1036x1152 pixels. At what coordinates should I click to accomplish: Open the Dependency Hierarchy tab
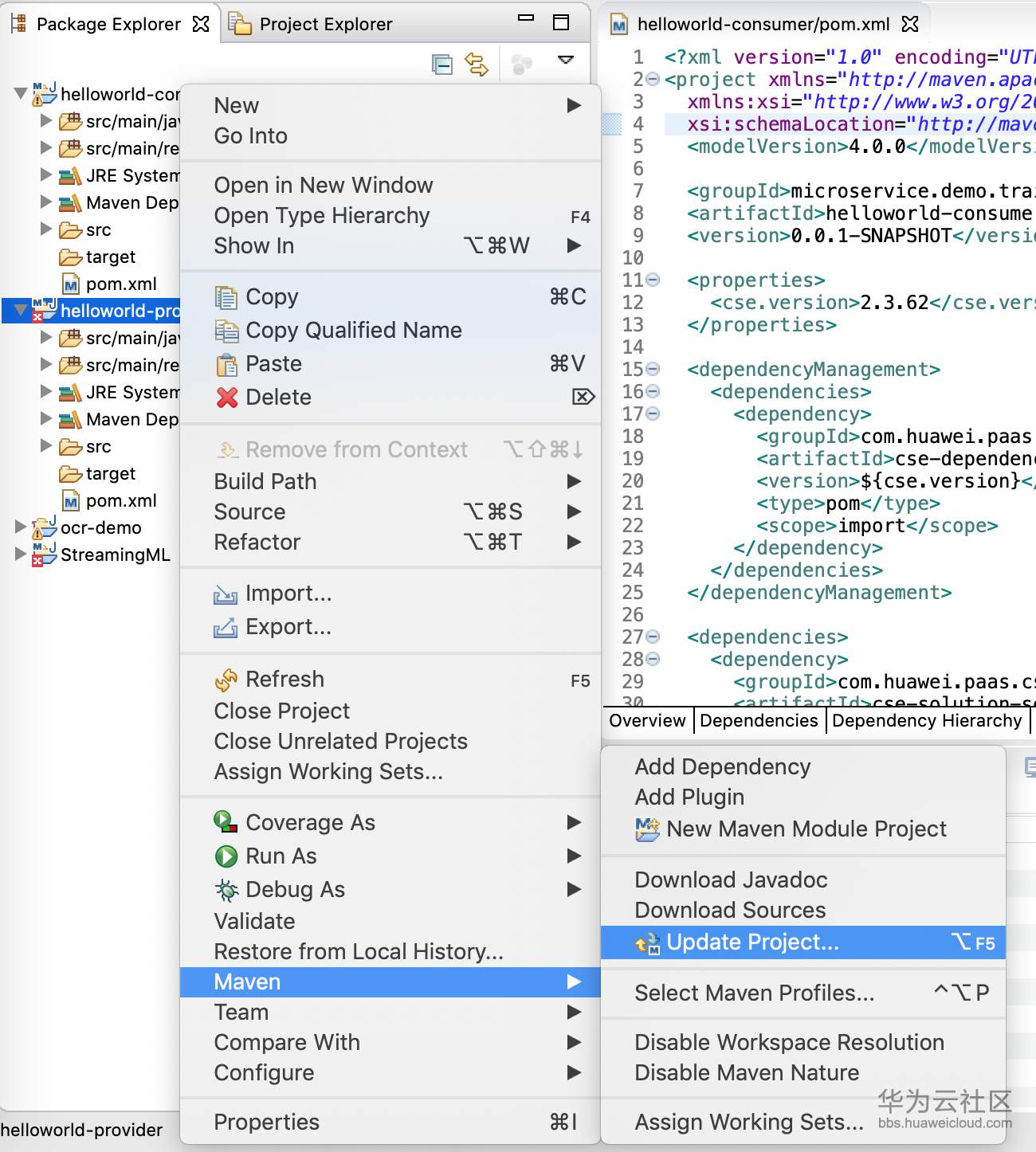click(927, 721)
